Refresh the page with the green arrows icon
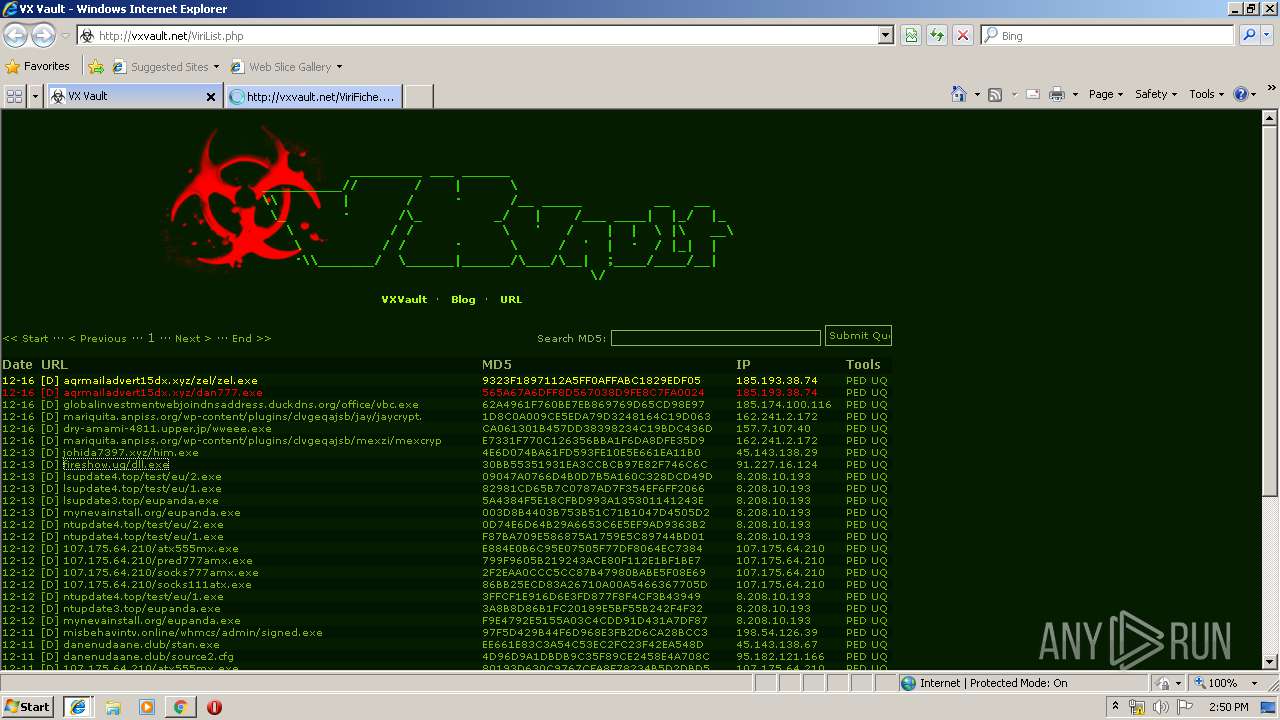Image resolution: width=1280 pixels, height=720 pixels. 936,35
